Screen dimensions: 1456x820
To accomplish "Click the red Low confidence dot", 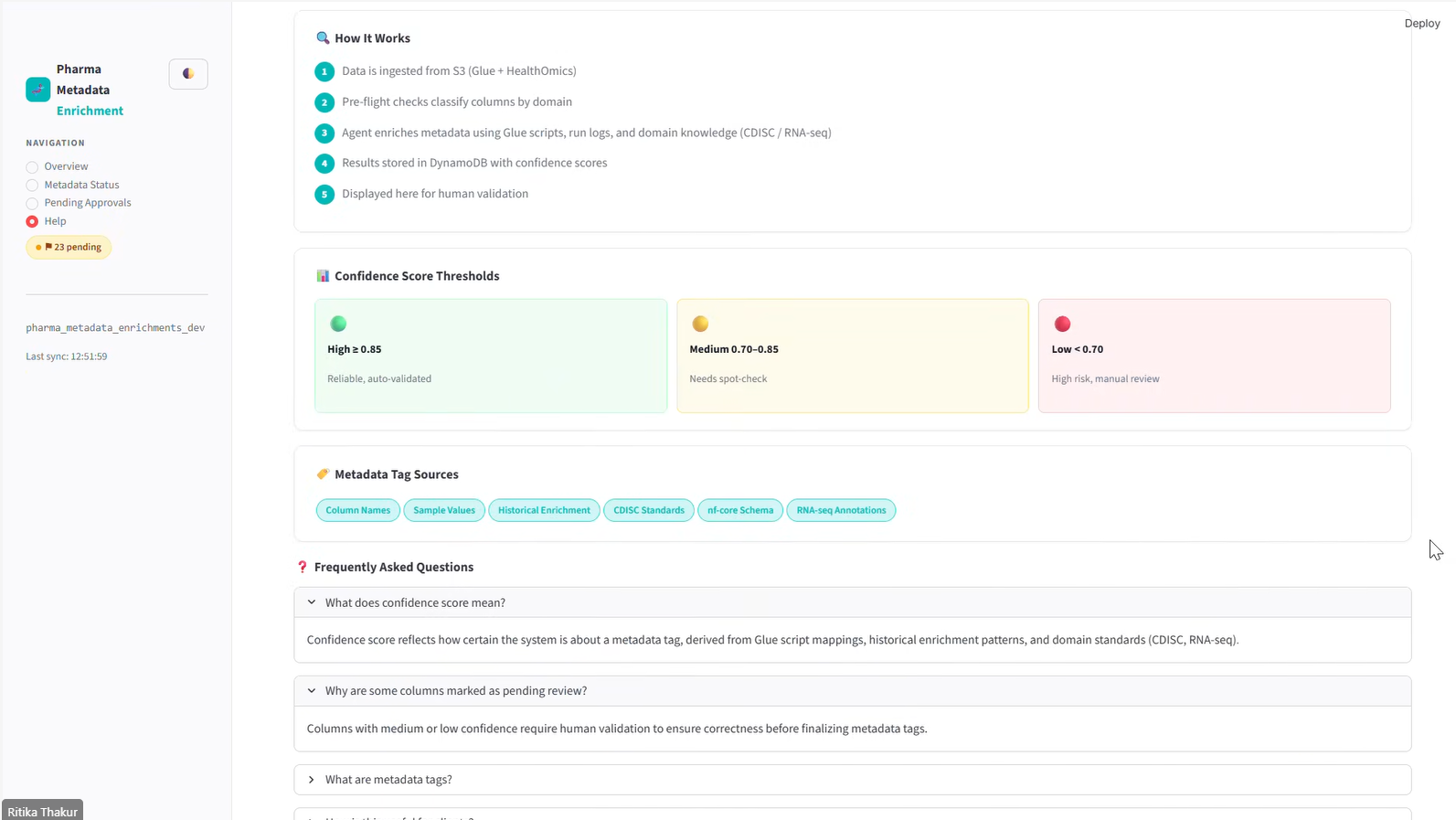I will pyautogui.click(x=1062, y=324).
